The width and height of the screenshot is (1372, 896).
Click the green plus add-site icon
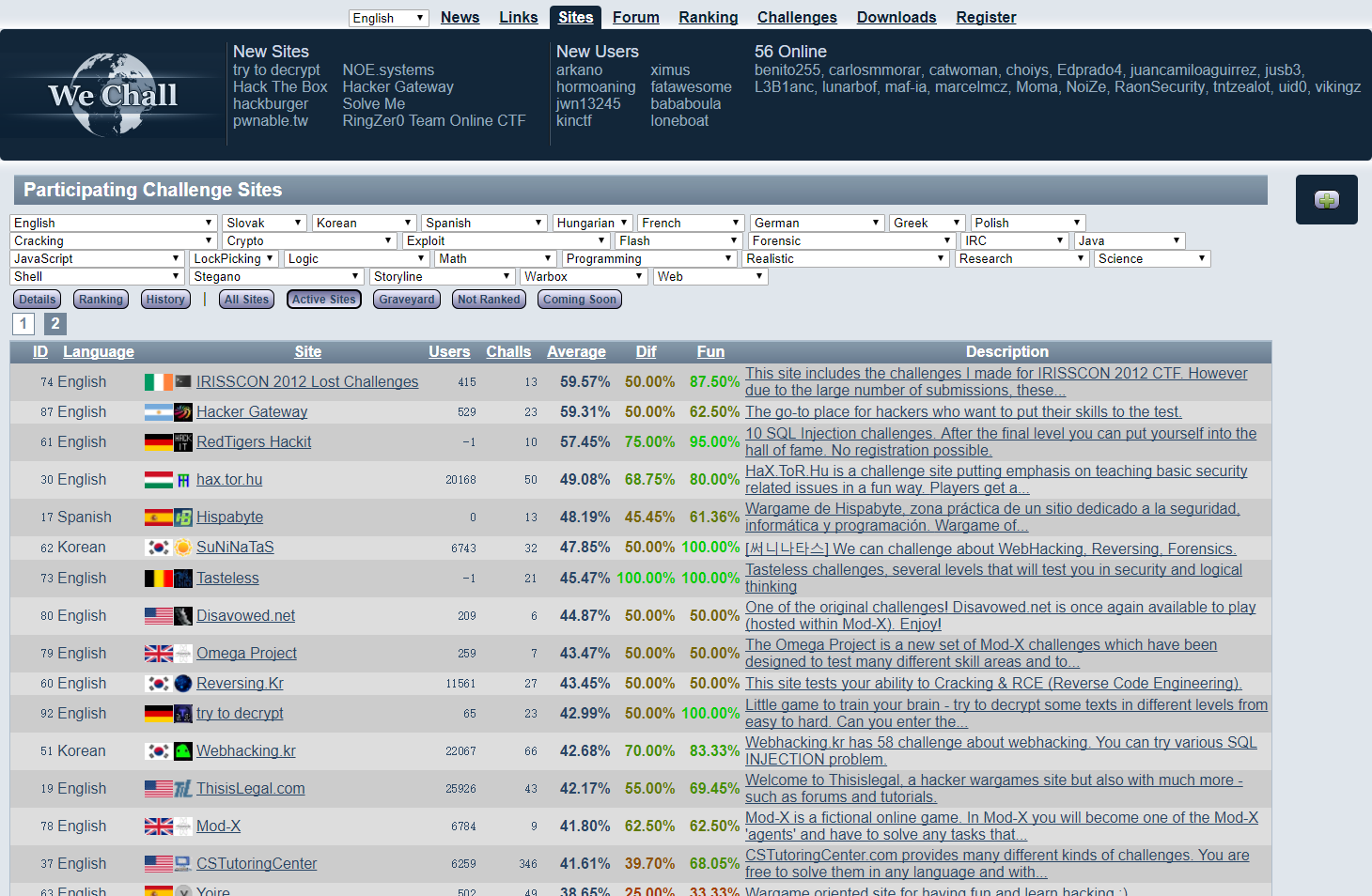[x=1327, y=199]
